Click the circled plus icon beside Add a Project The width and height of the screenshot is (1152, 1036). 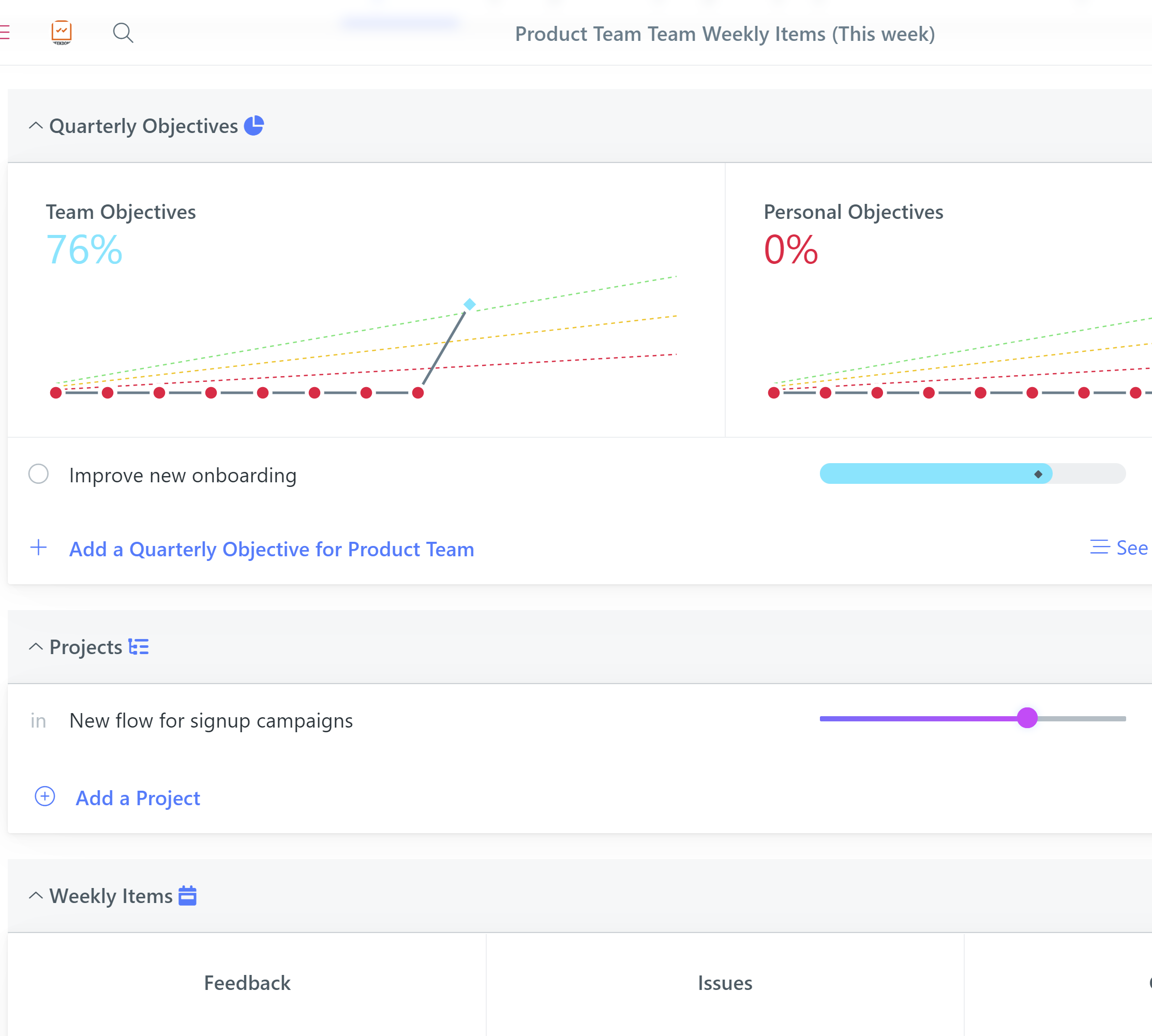[x=45, y=797]
